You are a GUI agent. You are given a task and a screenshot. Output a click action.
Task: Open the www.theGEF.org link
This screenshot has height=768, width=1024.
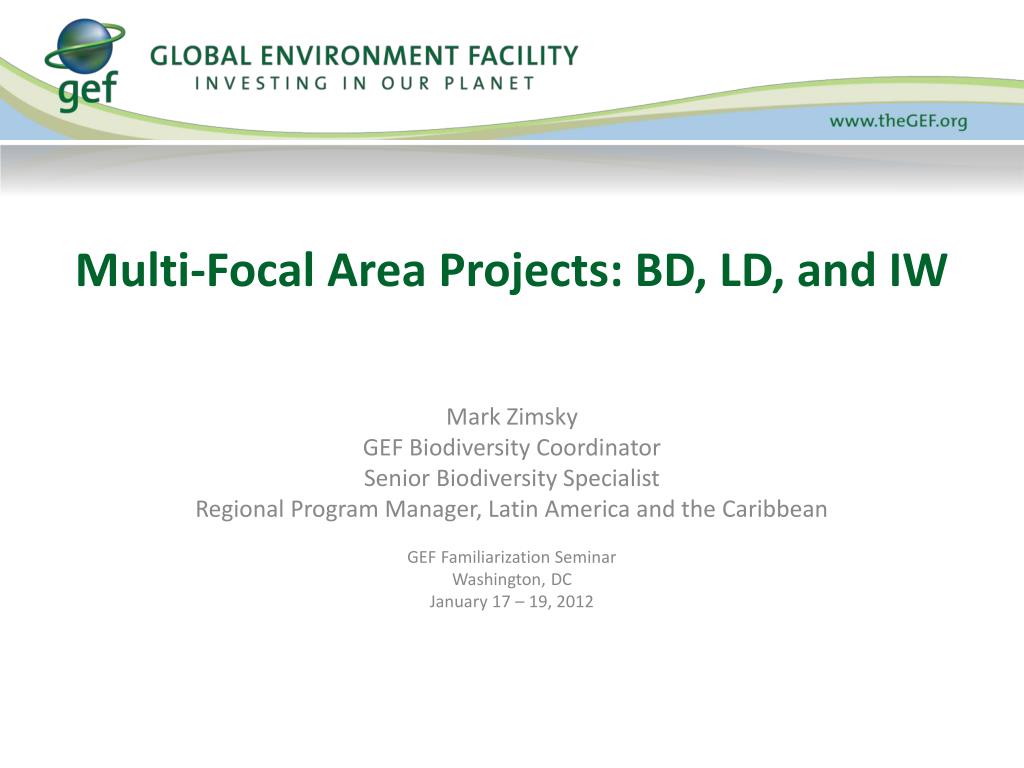pos(898,121)
